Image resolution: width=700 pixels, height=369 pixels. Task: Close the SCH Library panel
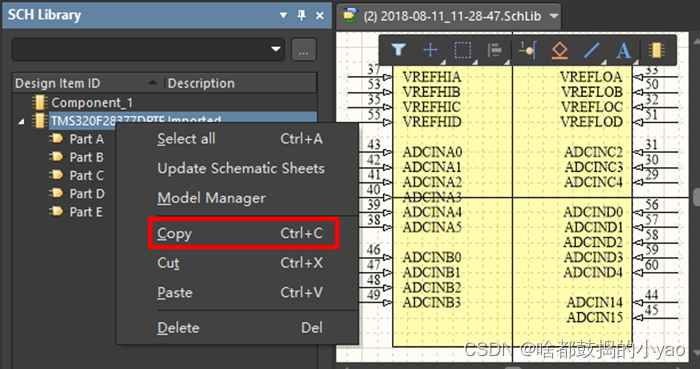click(320, 16)
